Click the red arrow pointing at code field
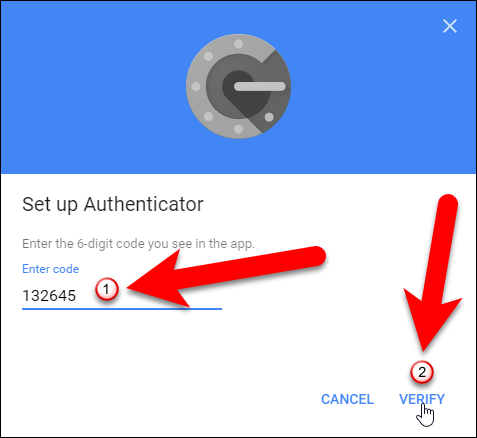The width and height of the screenshot is (477, 438). click(223, 275)
